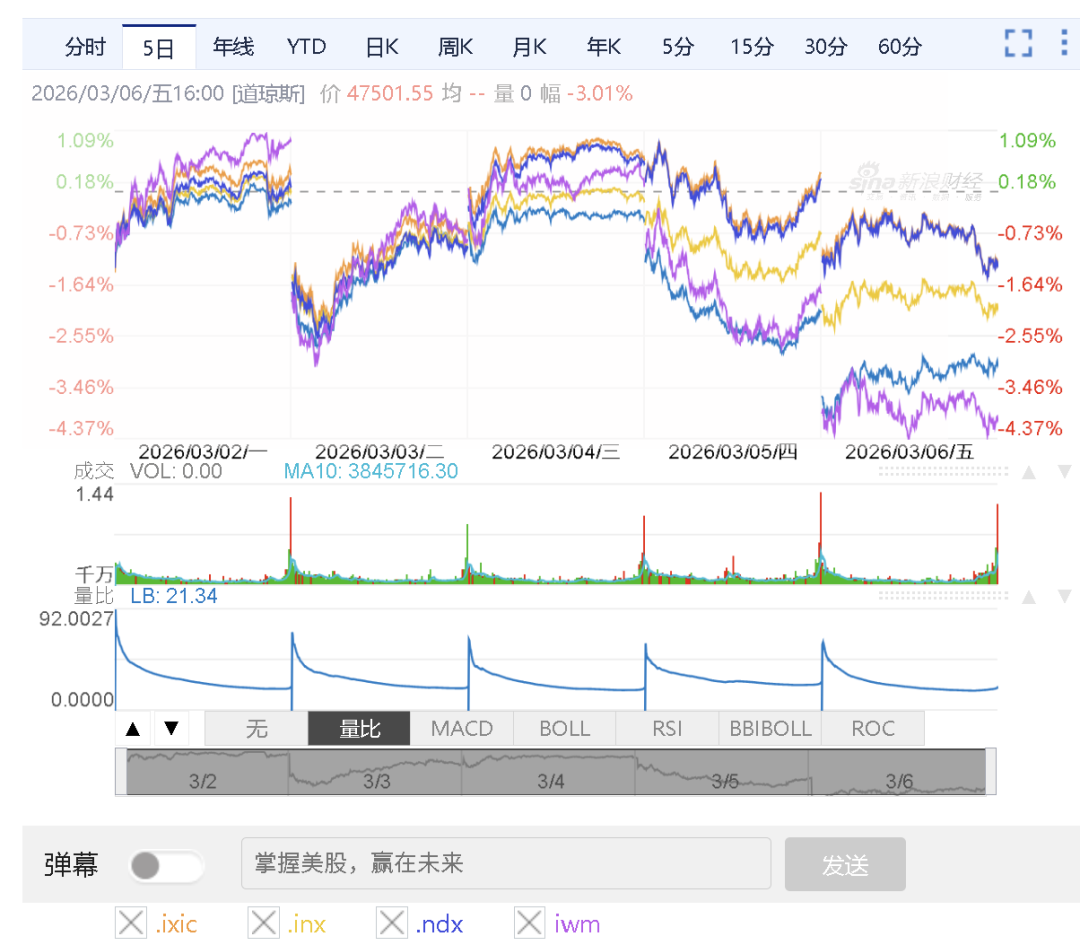This screenshot has width=1080, height=945.
Task: Select the 30分 interval tab
Action: [x=825, y=47]
